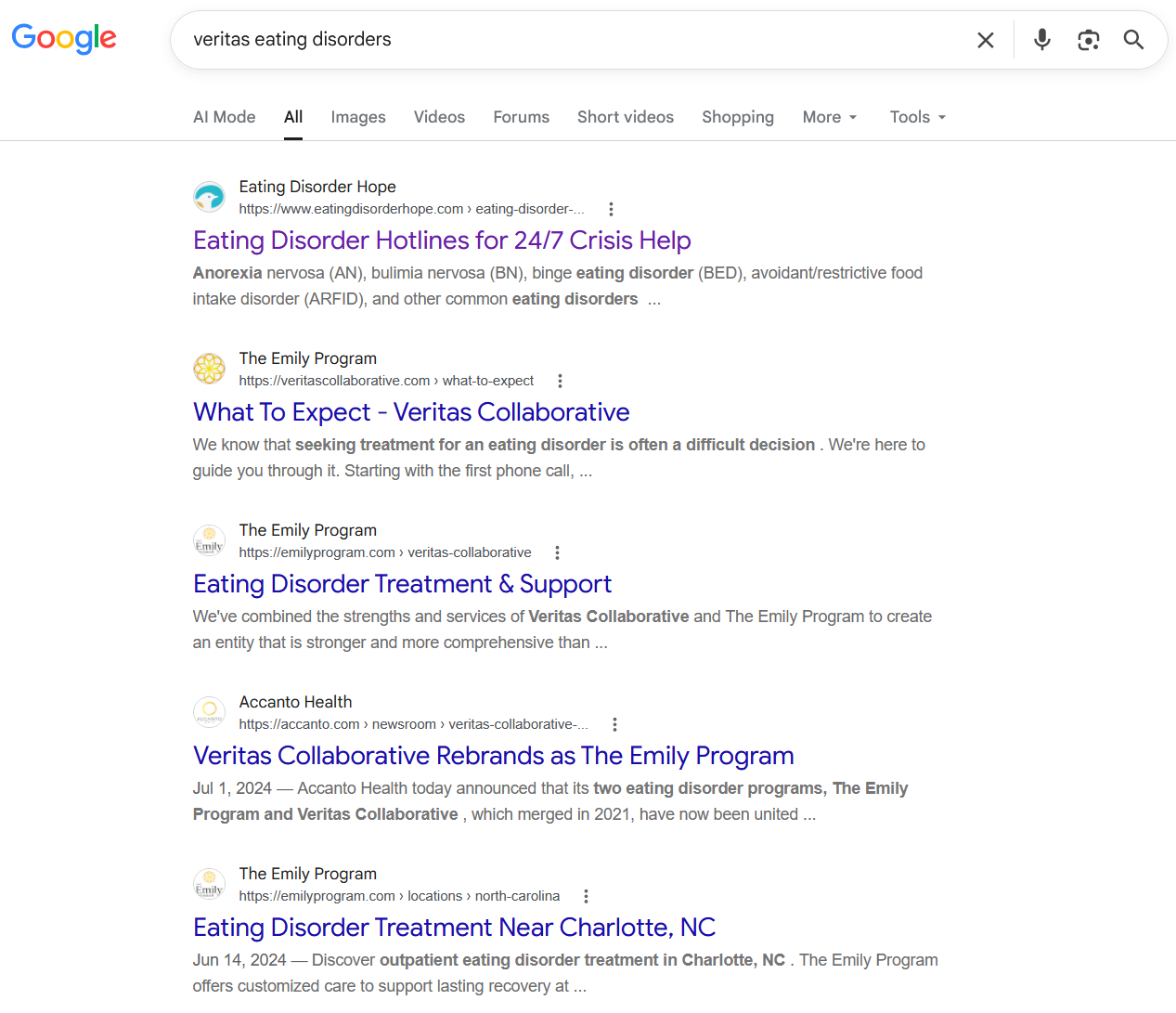1176x1013 pixels.
Task: Switch to AI Mode tab
Action: click(x=225, y=117)
